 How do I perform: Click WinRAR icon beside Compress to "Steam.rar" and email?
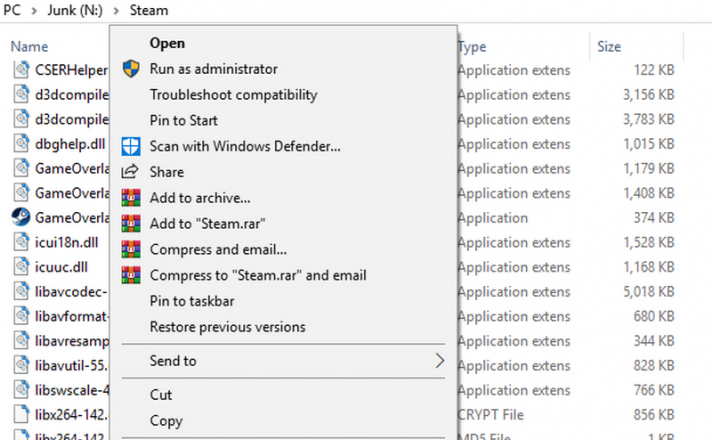coord(131,275)
